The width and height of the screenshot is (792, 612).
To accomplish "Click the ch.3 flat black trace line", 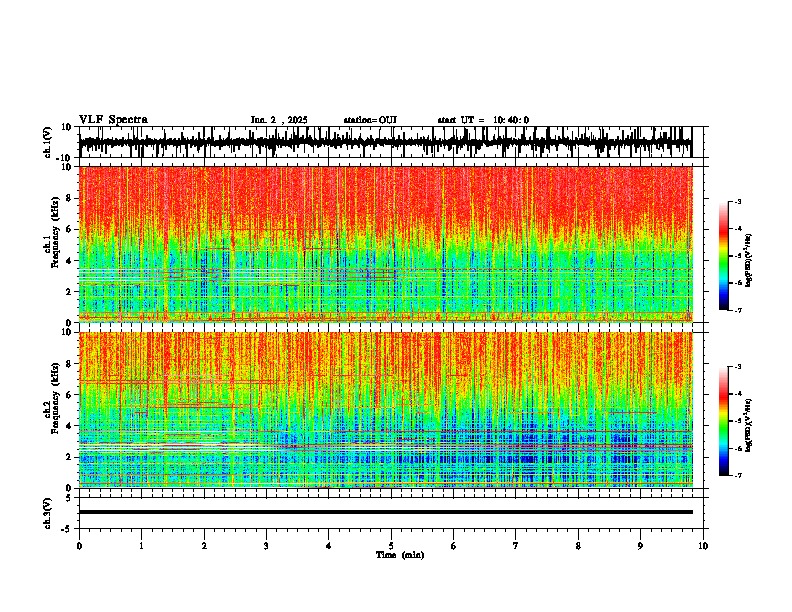I will point(385,512).
